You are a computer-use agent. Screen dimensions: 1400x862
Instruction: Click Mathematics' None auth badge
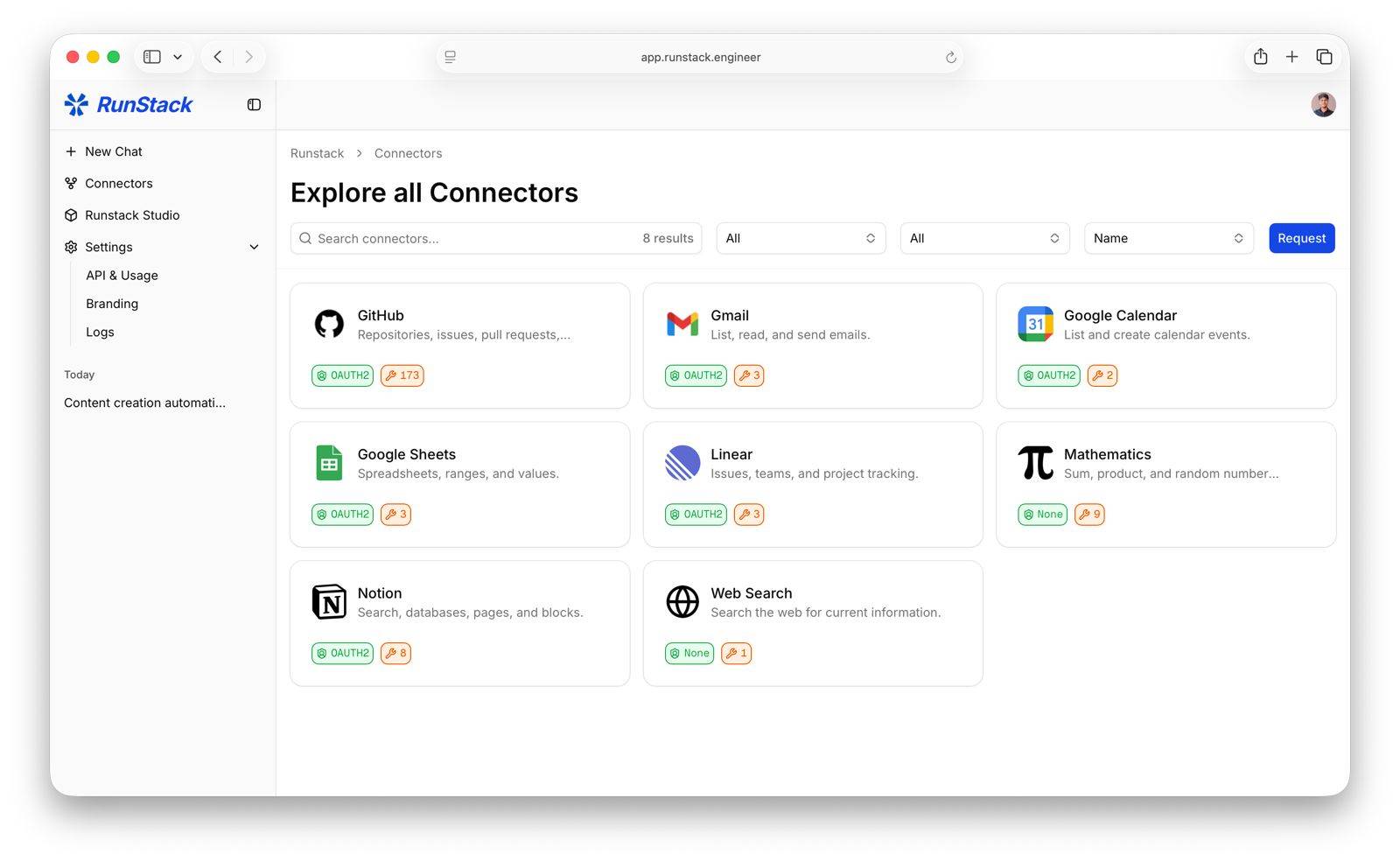click(1043, 515)
